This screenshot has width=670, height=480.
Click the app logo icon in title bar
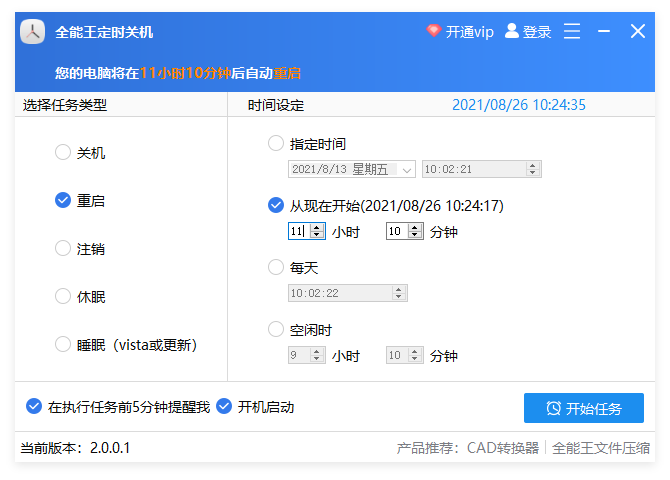(33, 32)
